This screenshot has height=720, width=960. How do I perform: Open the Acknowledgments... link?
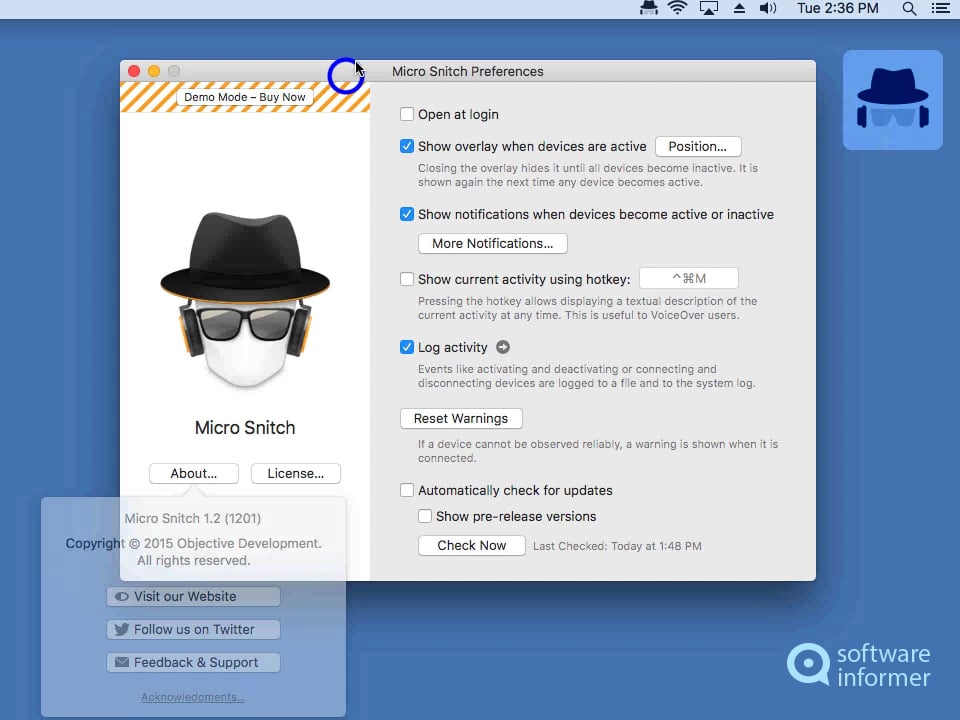pyautogui.click(x=193, y=697)
